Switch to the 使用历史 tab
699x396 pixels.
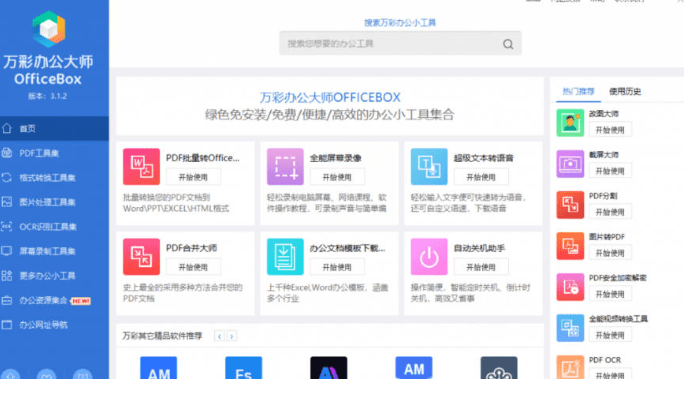click(x=625, y=91)
